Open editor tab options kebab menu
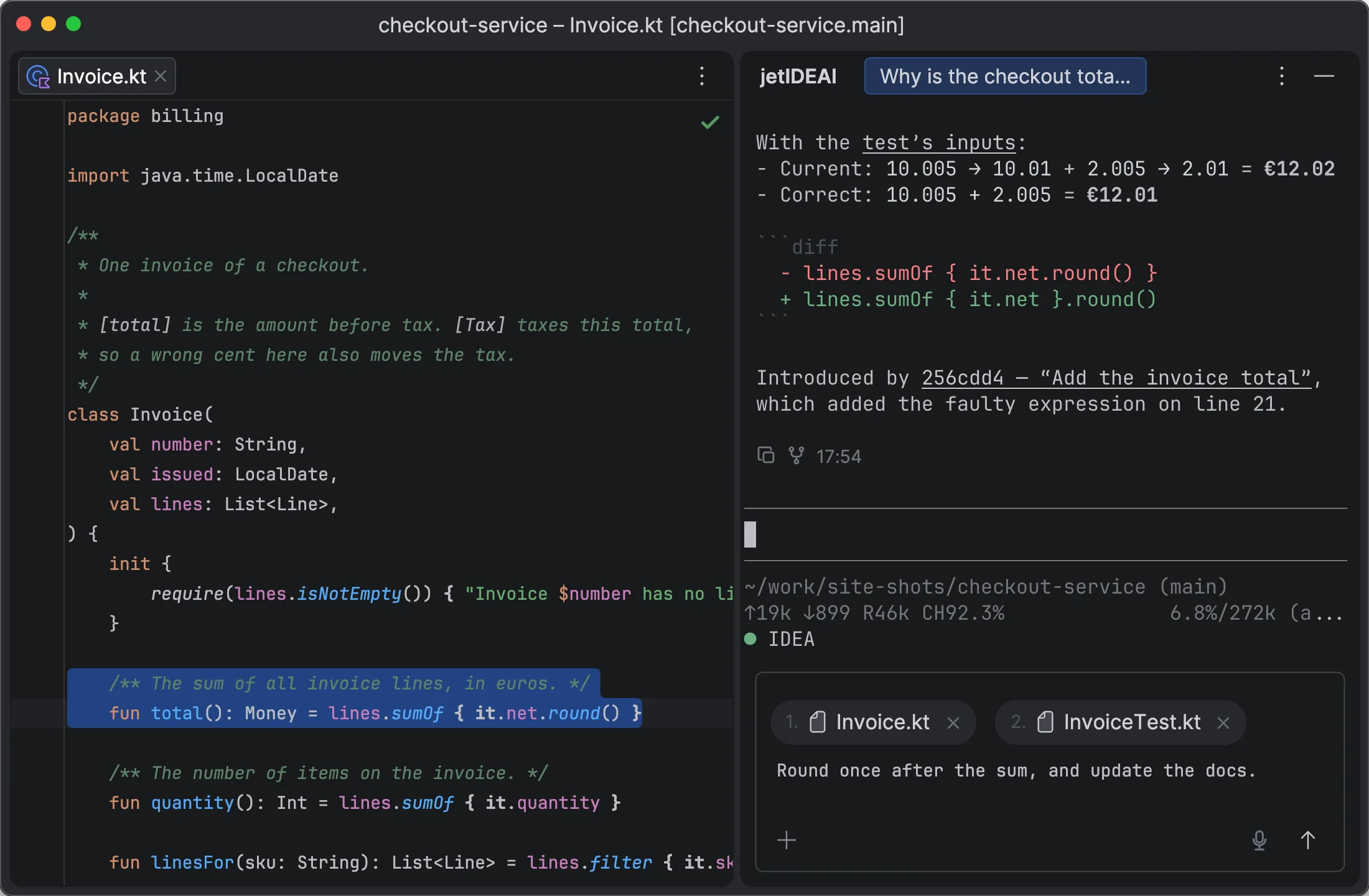 click(702, 77)
